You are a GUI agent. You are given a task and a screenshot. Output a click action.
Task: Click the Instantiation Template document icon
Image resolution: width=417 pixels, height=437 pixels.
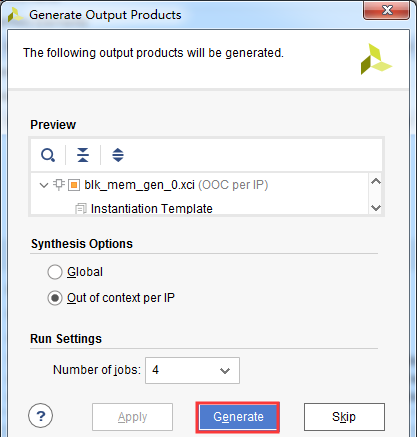click(80, 209)
